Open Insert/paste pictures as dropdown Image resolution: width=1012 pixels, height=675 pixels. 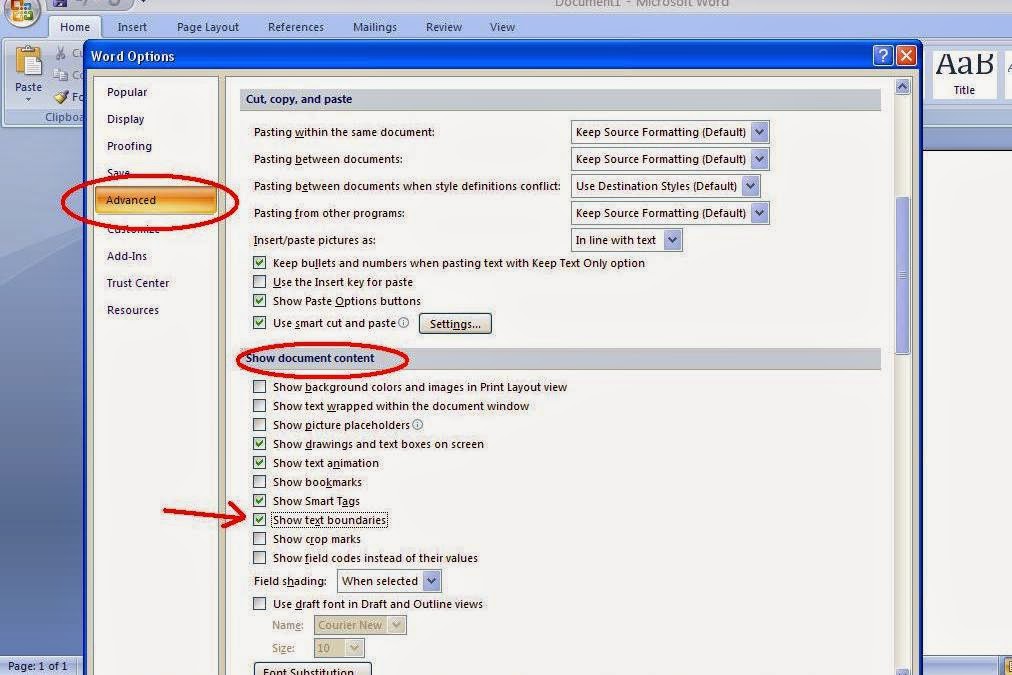click(x=627, y=240)
